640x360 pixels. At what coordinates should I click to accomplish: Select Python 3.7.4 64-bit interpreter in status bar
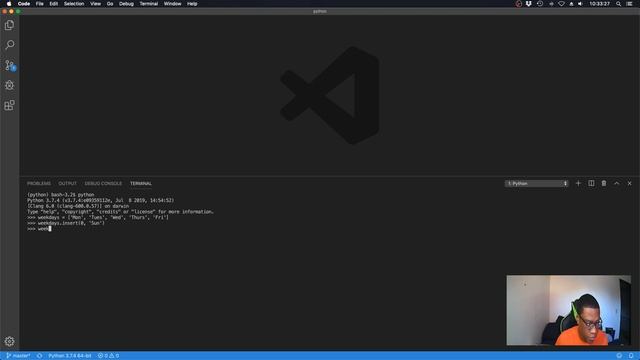click(x=70, y=356)
